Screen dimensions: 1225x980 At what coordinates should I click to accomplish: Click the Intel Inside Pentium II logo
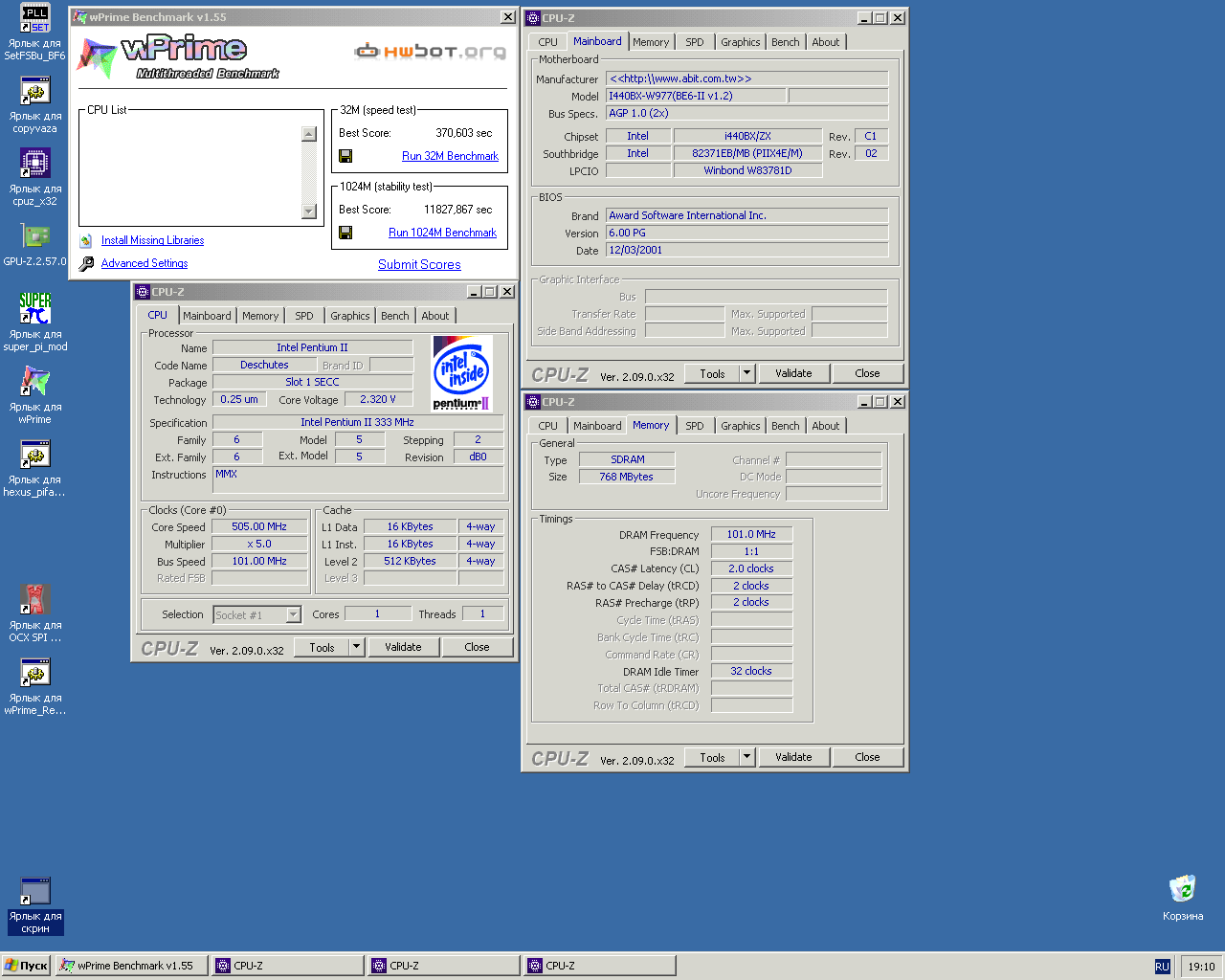tap(462, 373)
